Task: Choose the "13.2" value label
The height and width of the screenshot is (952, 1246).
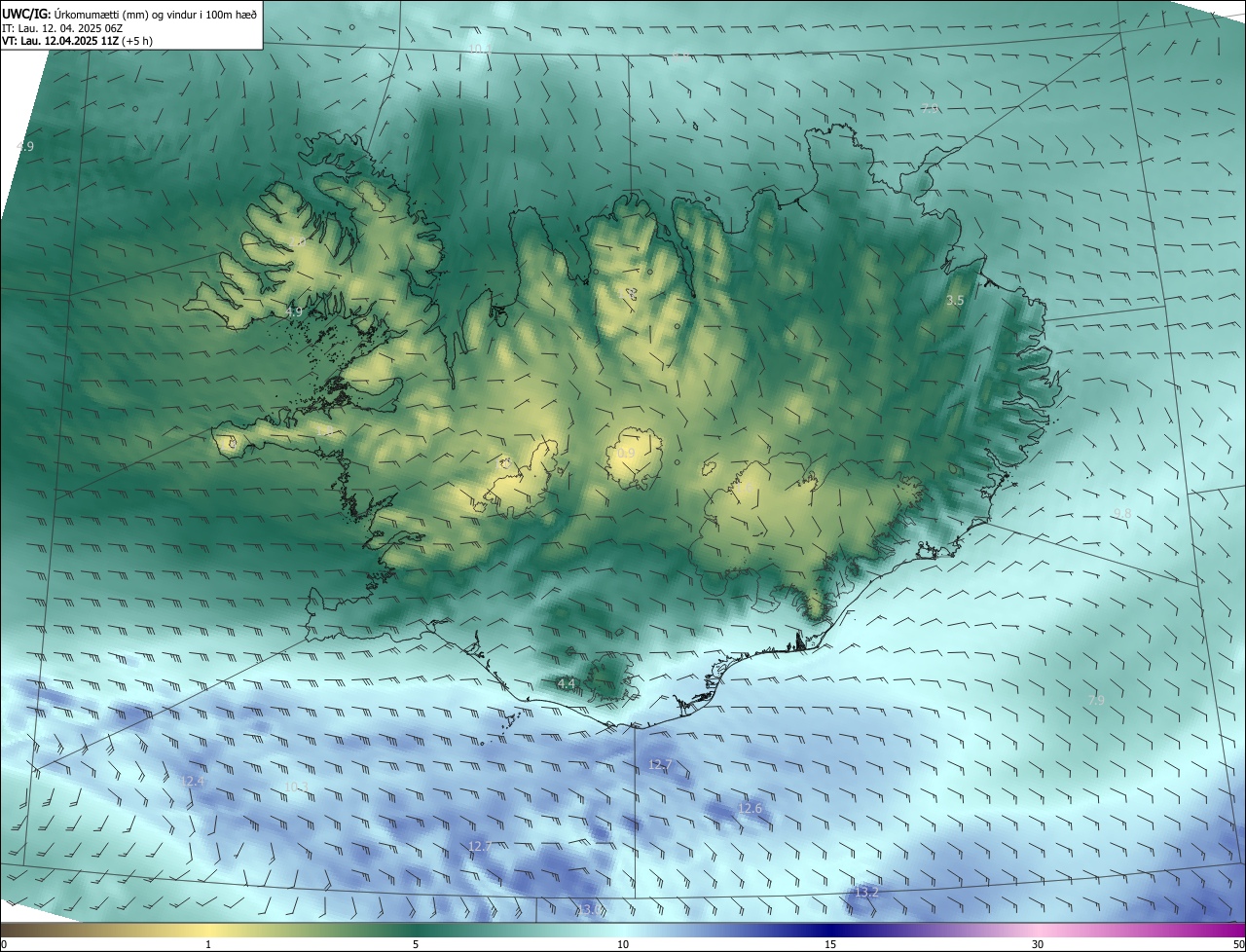Action: pyautogui.click(x=865, y=892)
